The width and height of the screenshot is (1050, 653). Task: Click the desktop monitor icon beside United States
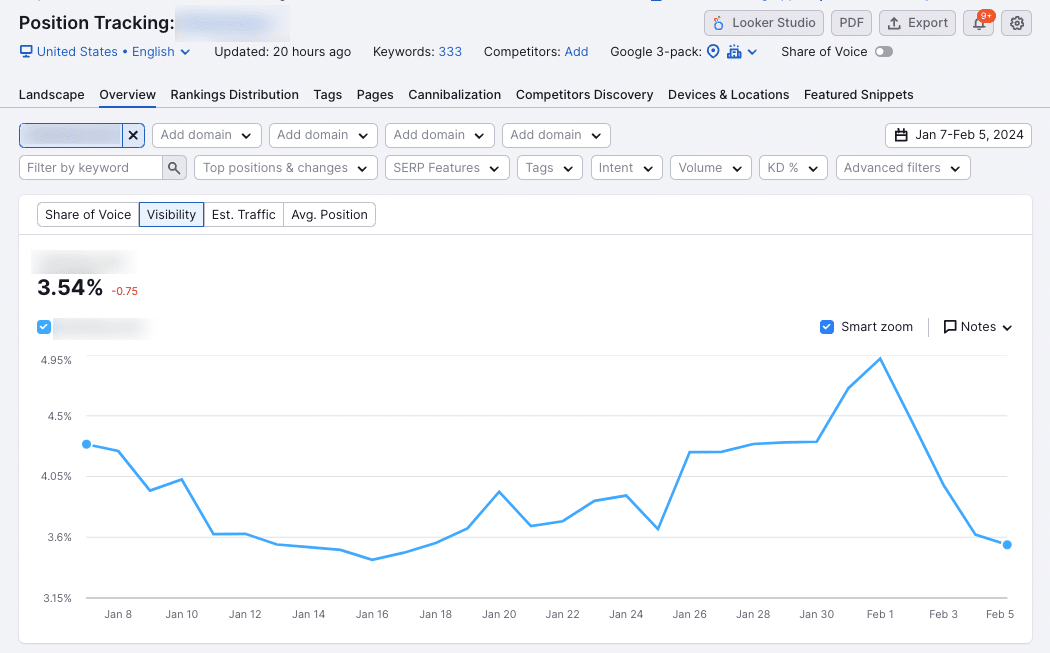pyautogui.click(x=25, y=52)
